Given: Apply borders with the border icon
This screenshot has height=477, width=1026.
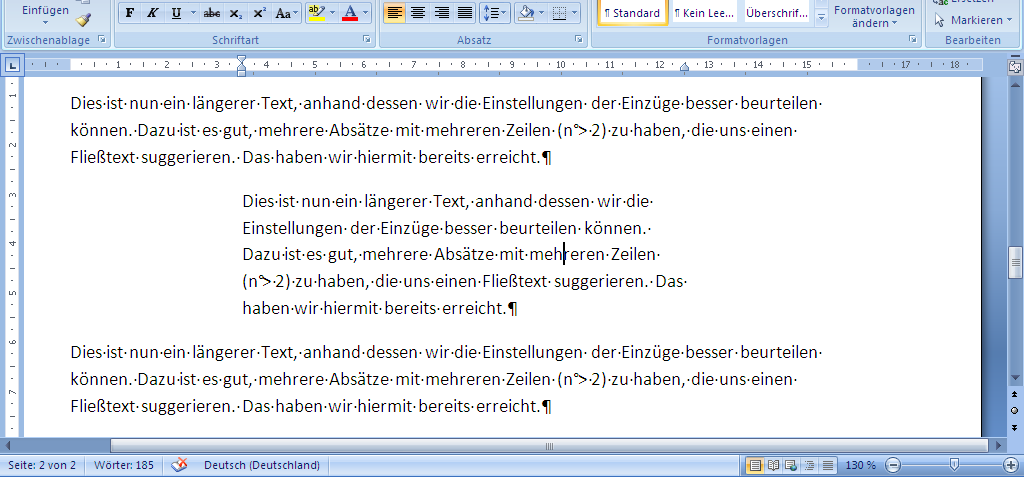Looking at the screenshot, I should (x=559, y=13).
